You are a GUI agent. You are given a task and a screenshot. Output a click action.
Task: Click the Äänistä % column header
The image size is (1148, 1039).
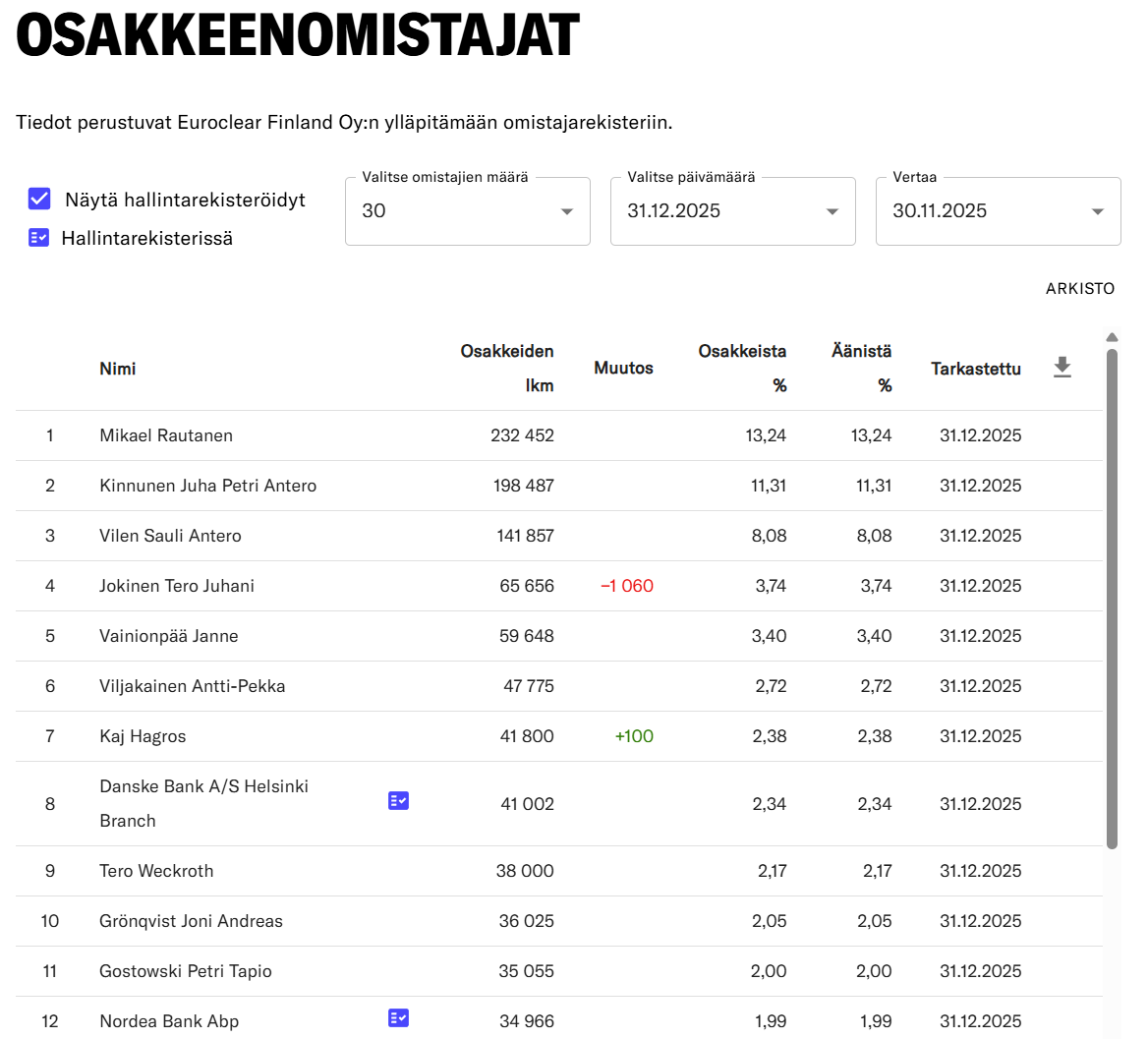[862, 368]
